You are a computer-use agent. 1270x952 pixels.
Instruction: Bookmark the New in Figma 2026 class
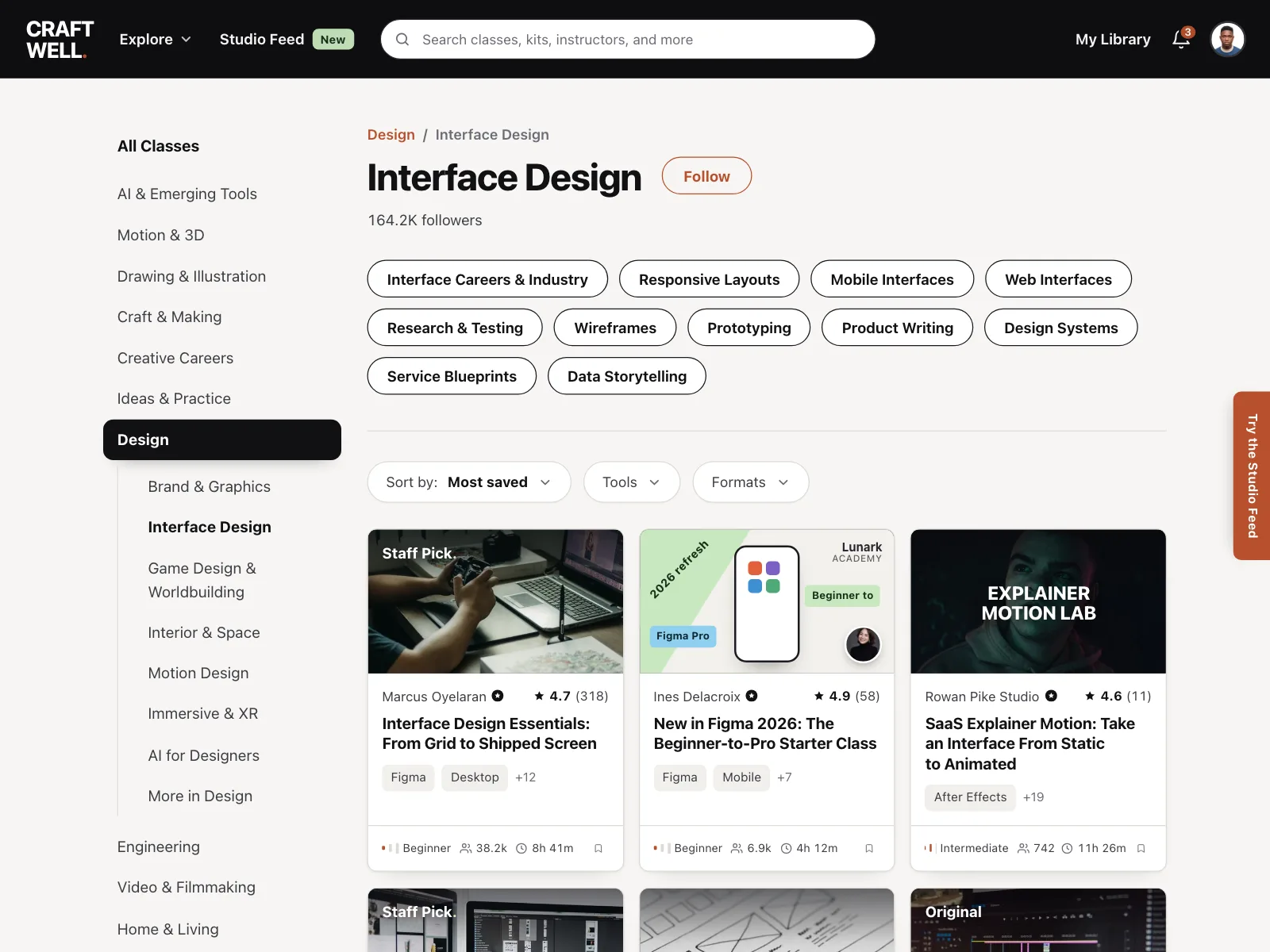(869, 848)
